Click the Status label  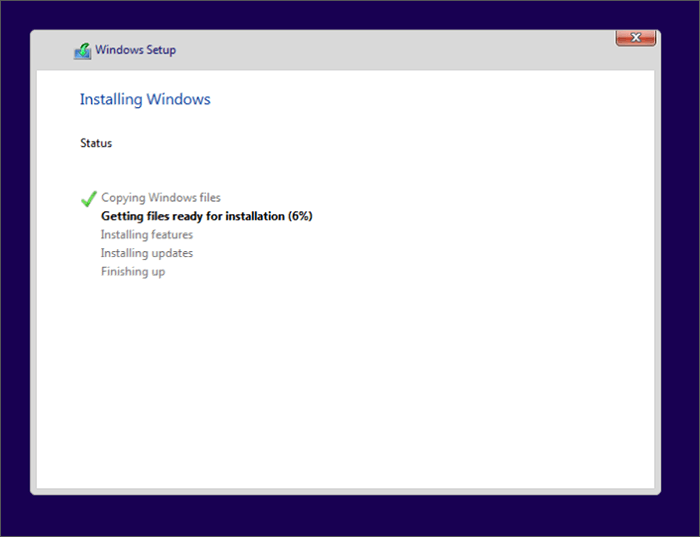coord(96,143)
